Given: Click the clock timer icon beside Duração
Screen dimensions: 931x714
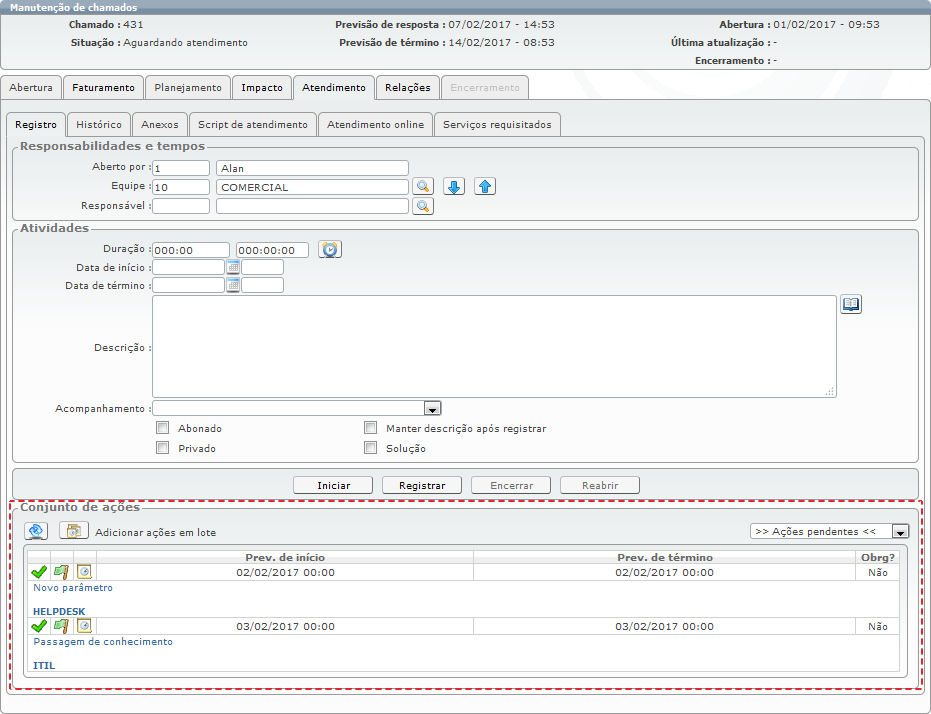Looking at the screenshot, I should (330, 249).
